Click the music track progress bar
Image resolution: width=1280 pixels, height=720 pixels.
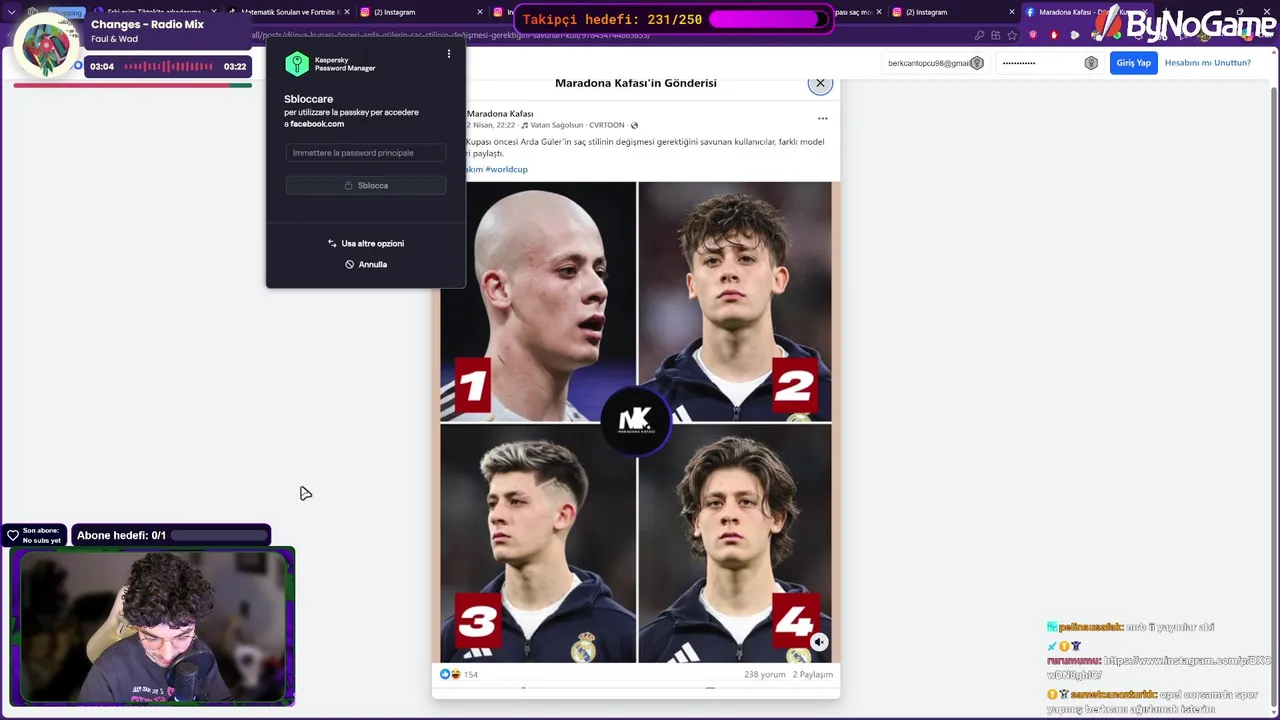[x=132, y=85]
